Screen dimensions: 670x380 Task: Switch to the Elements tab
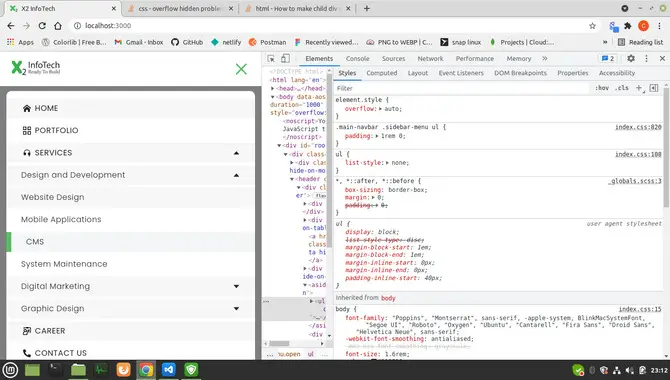coord(319,59)
